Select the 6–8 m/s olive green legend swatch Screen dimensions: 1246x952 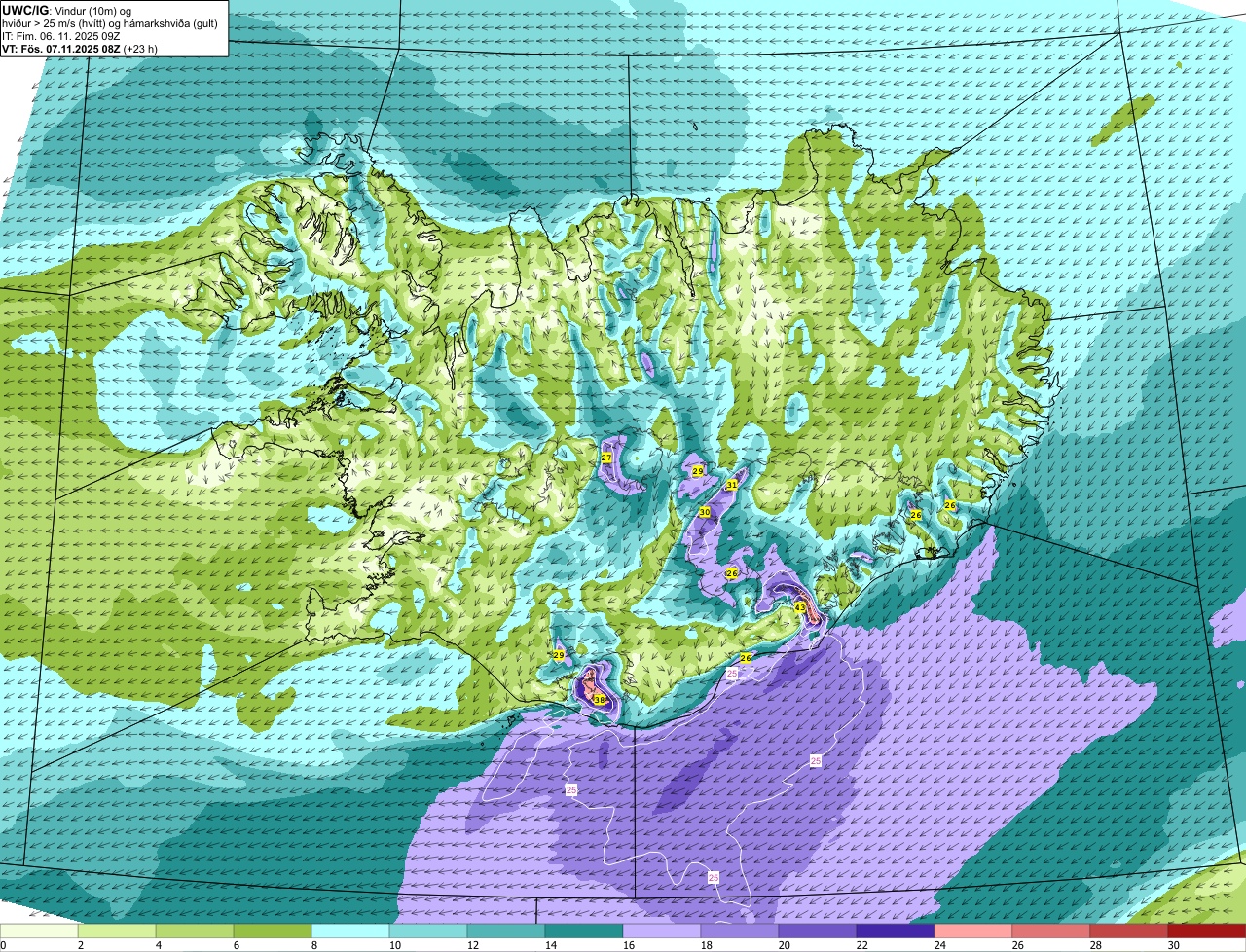coord(273,931)
